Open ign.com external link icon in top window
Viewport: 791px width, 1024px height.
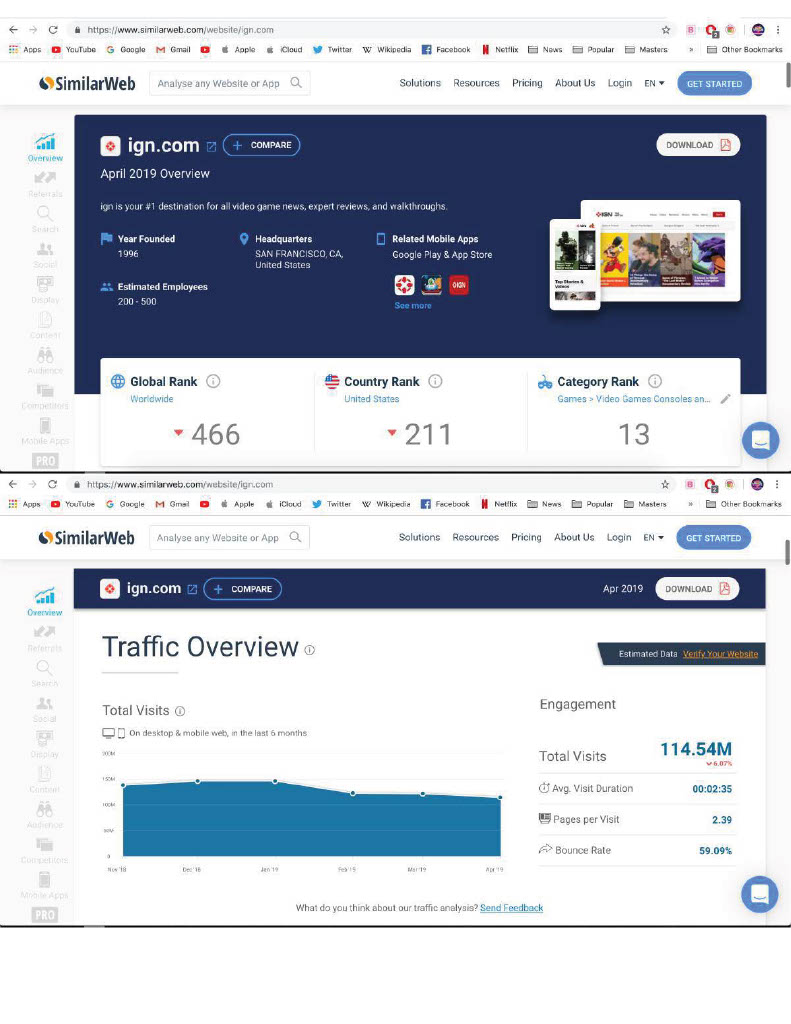[211, 147]
